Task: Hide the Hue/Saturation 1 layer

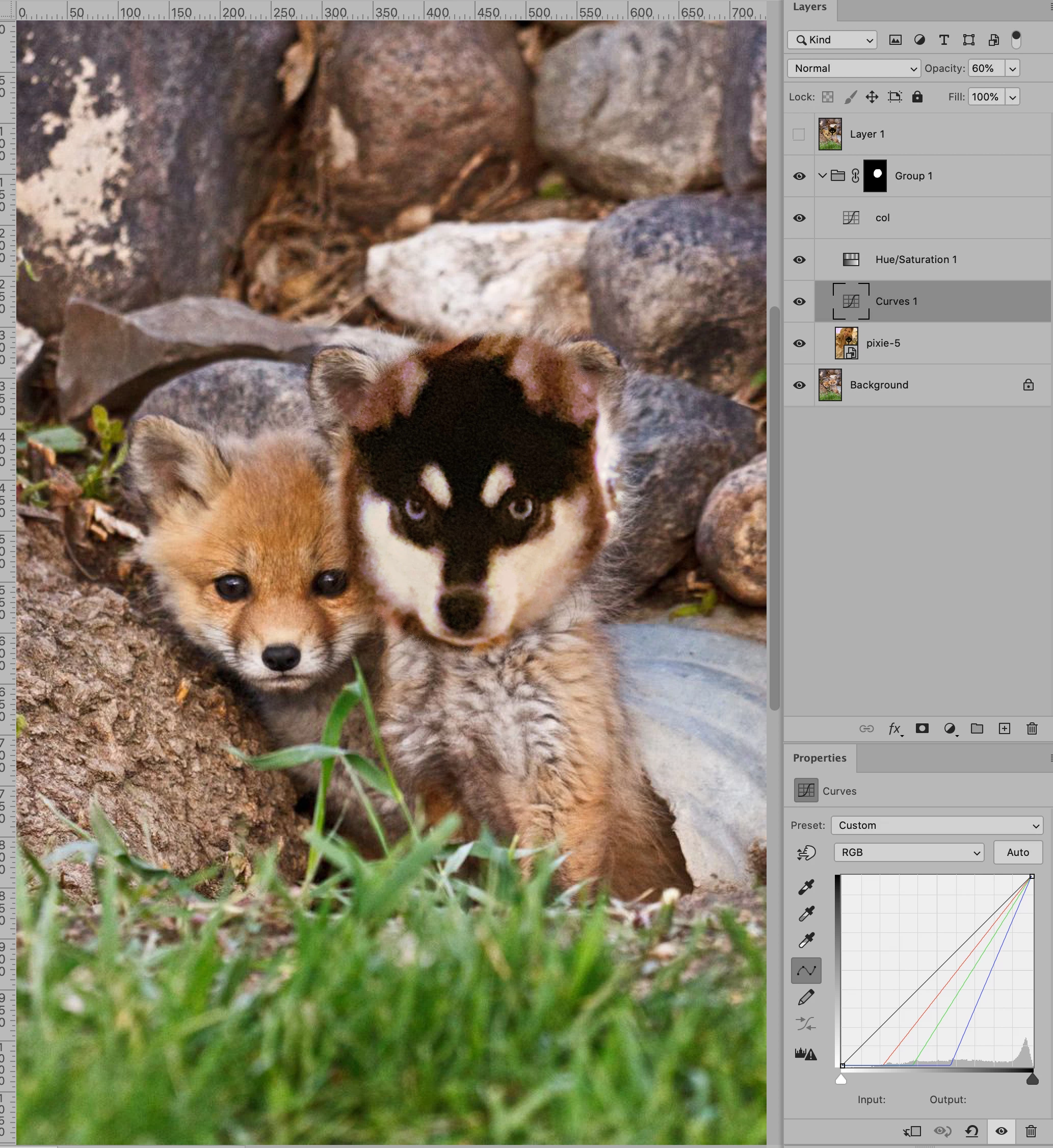Action: pyautogui.click(x=799, y=260)
